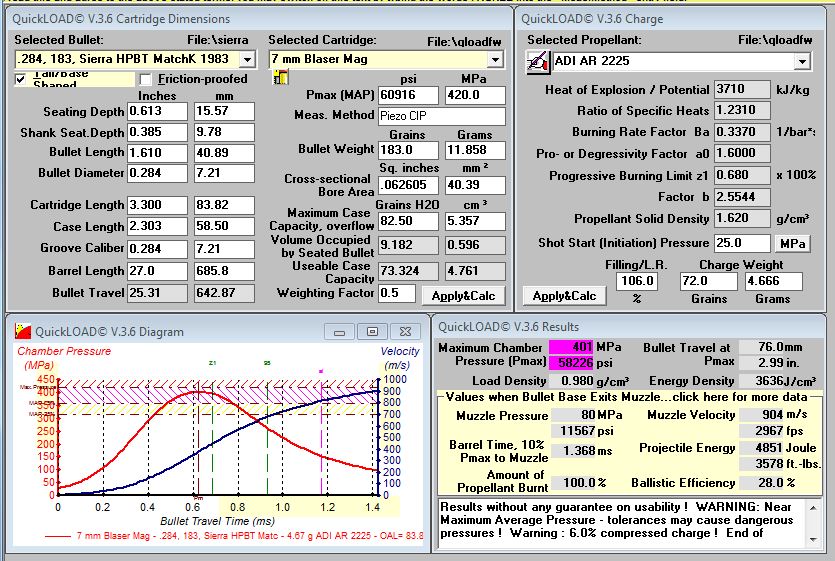The height and width of the screenshot is (561, 835).
Task: Edit the Cartridge Length mm field 83.82
Action: coord(224,205)
